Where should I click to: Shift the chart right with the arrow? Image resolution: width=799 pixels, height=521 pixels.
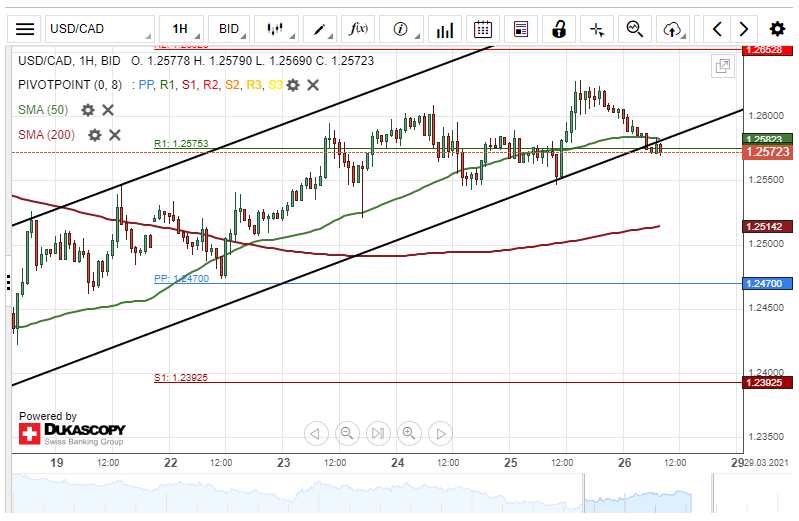pyautogui.click(x=744, y=29)
